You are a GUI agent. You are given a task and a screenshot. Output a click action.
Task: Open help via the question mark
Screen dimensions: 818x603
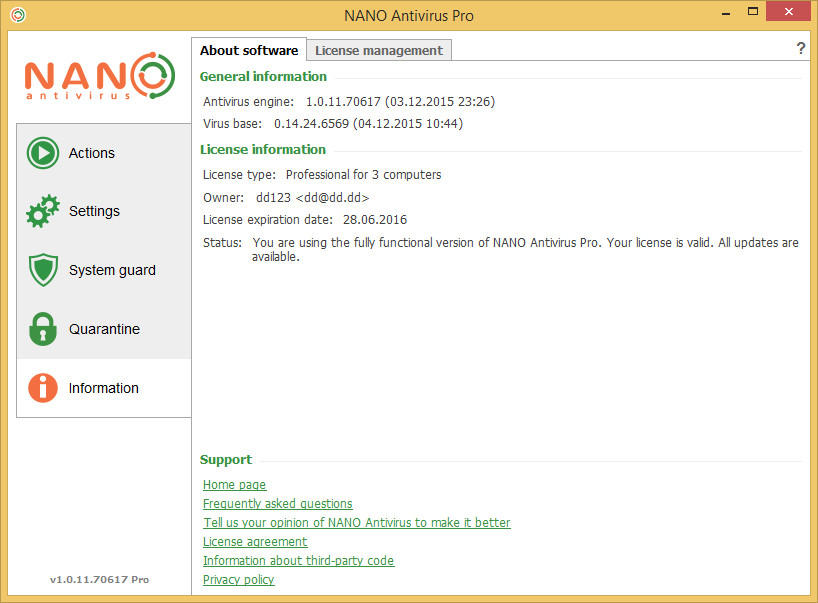click(801, 49)
